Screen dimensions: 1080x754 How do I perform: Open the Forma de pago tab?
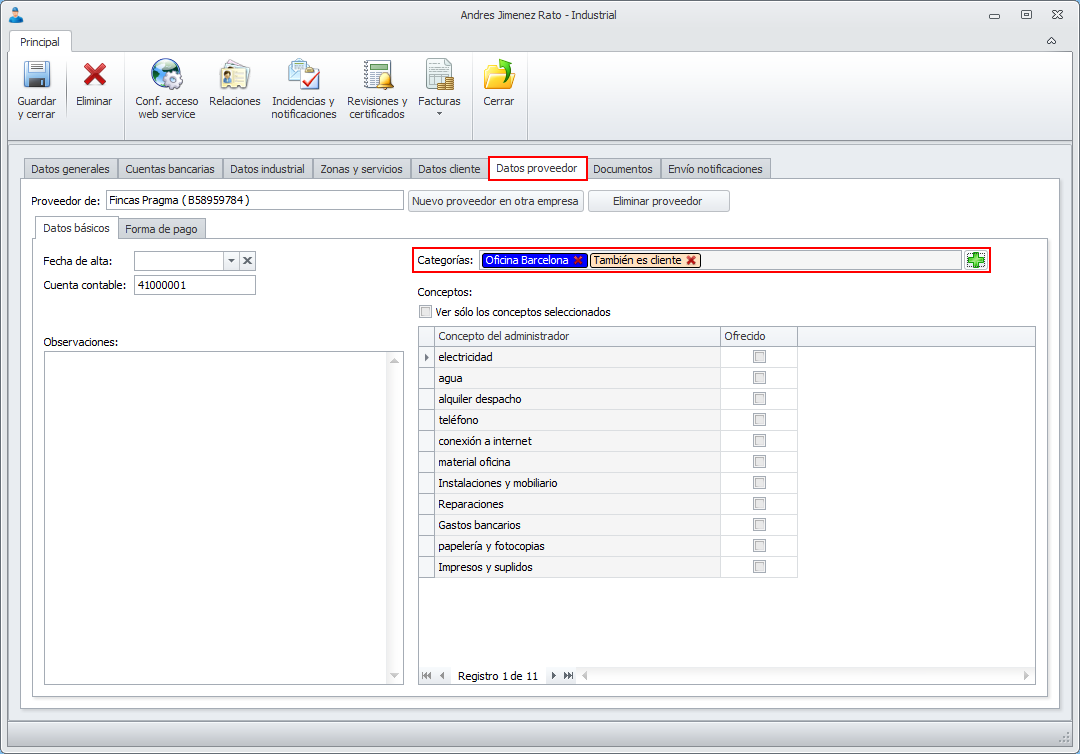click(x=162, y=229)
